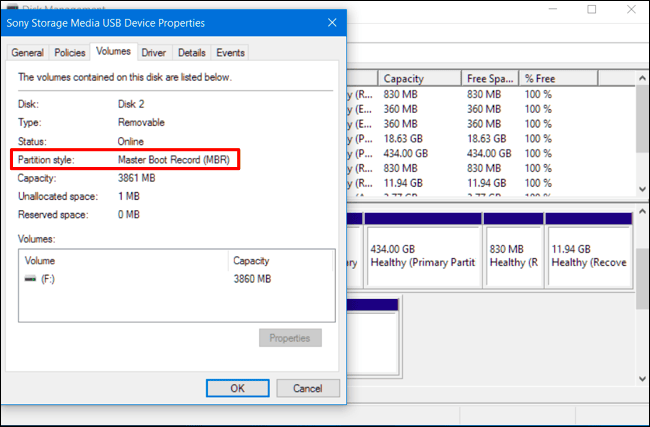Close the Sony Storage Media properties dialog
Image resolution: width=650 pixels, height=427 pixels.
coord(331,22)
